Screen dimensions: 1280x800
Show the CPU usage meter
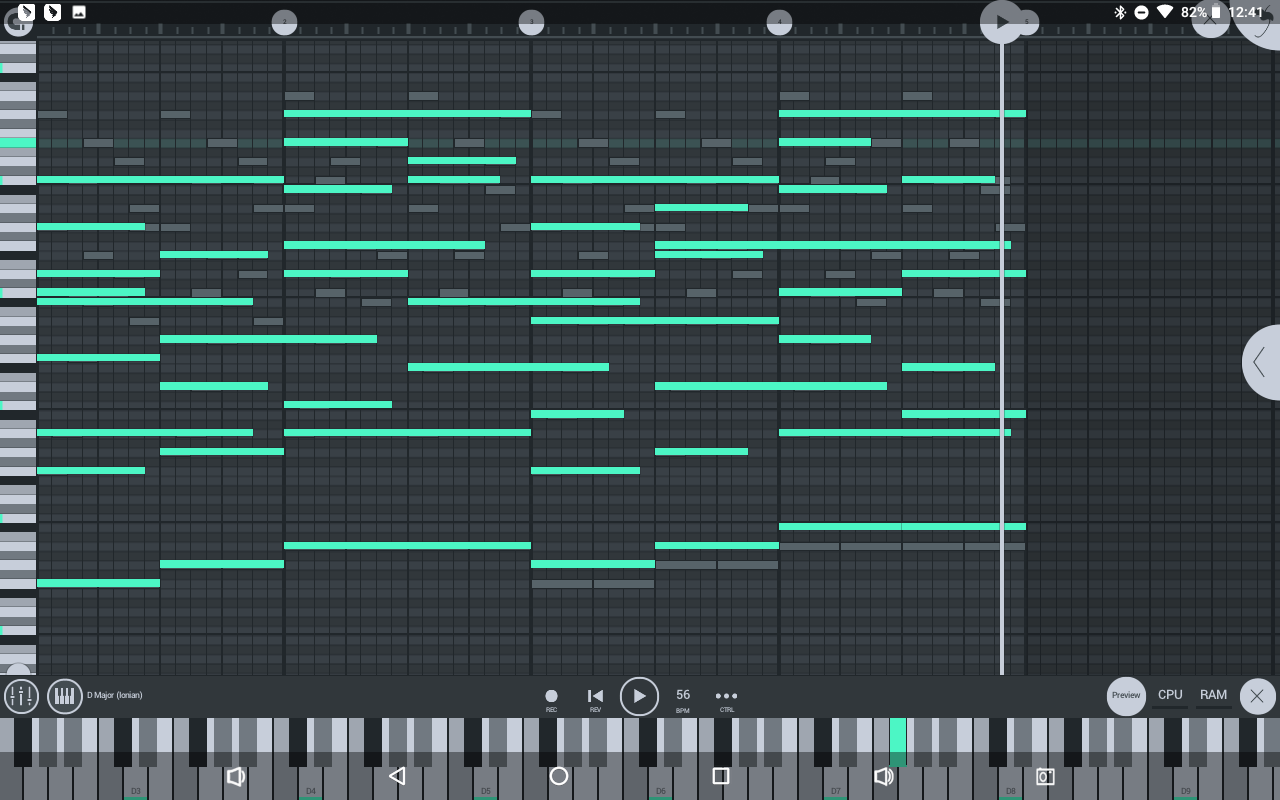(x=1170, y=696)
